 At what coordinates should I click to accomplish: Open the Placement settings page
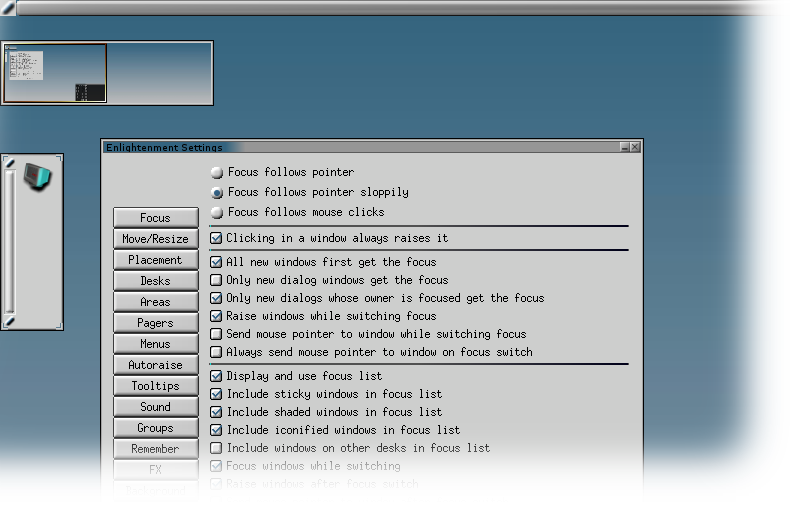pos(156,260)
